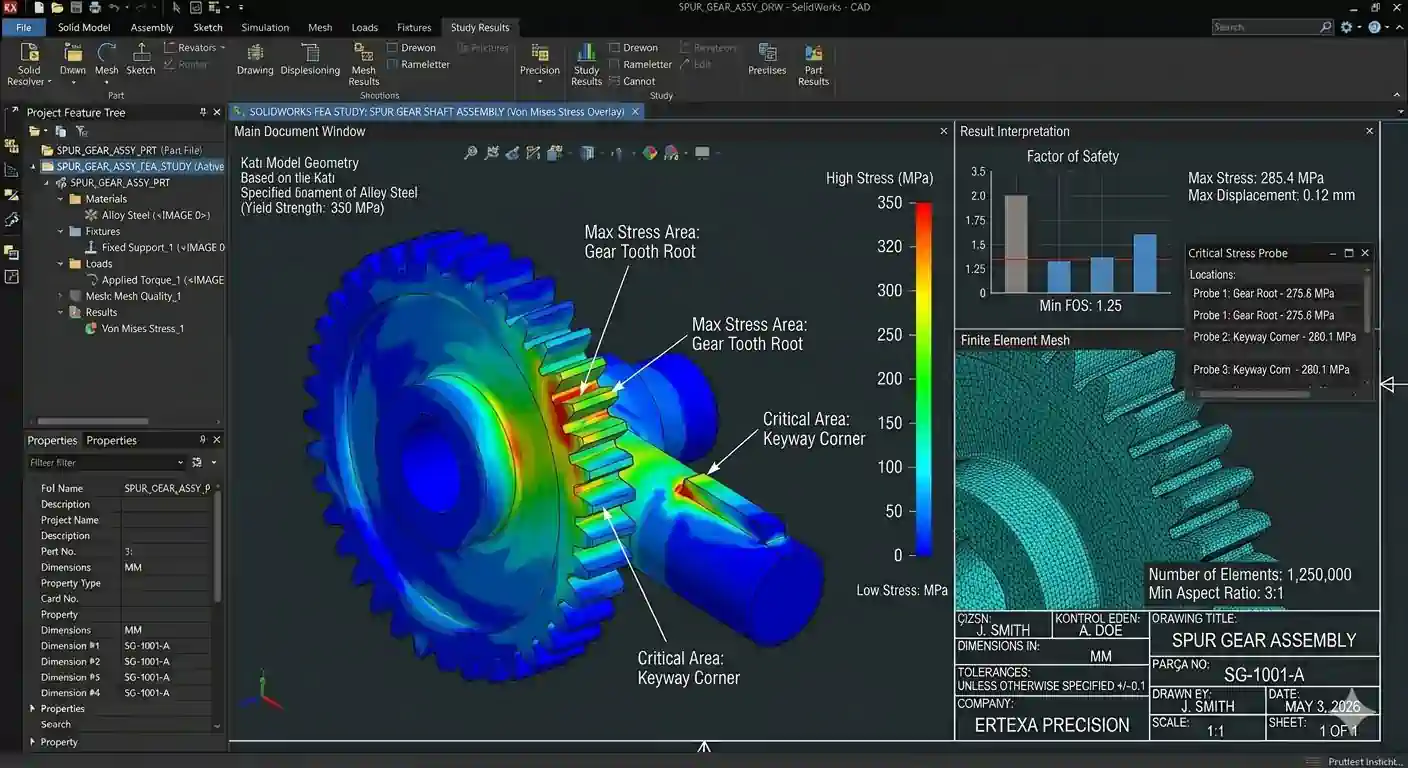Click the filter funnel icon in Feature Tree toolbar

[x=81, y=131]
